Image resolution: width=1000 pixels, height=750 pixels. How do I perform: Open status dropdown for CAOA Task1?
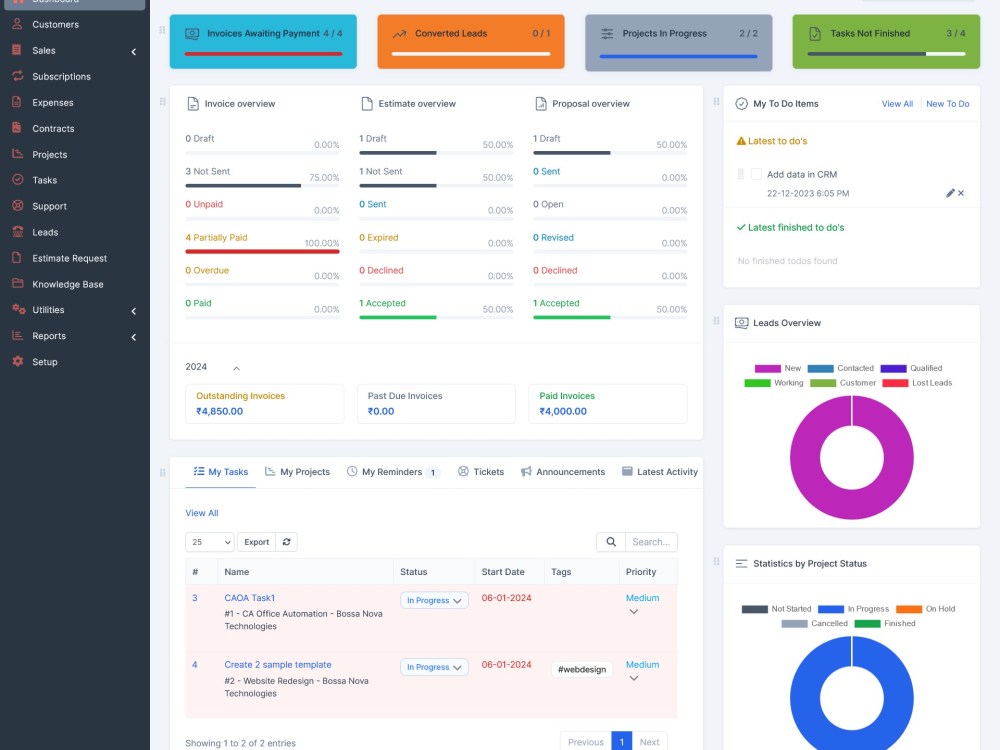point(434,600)
